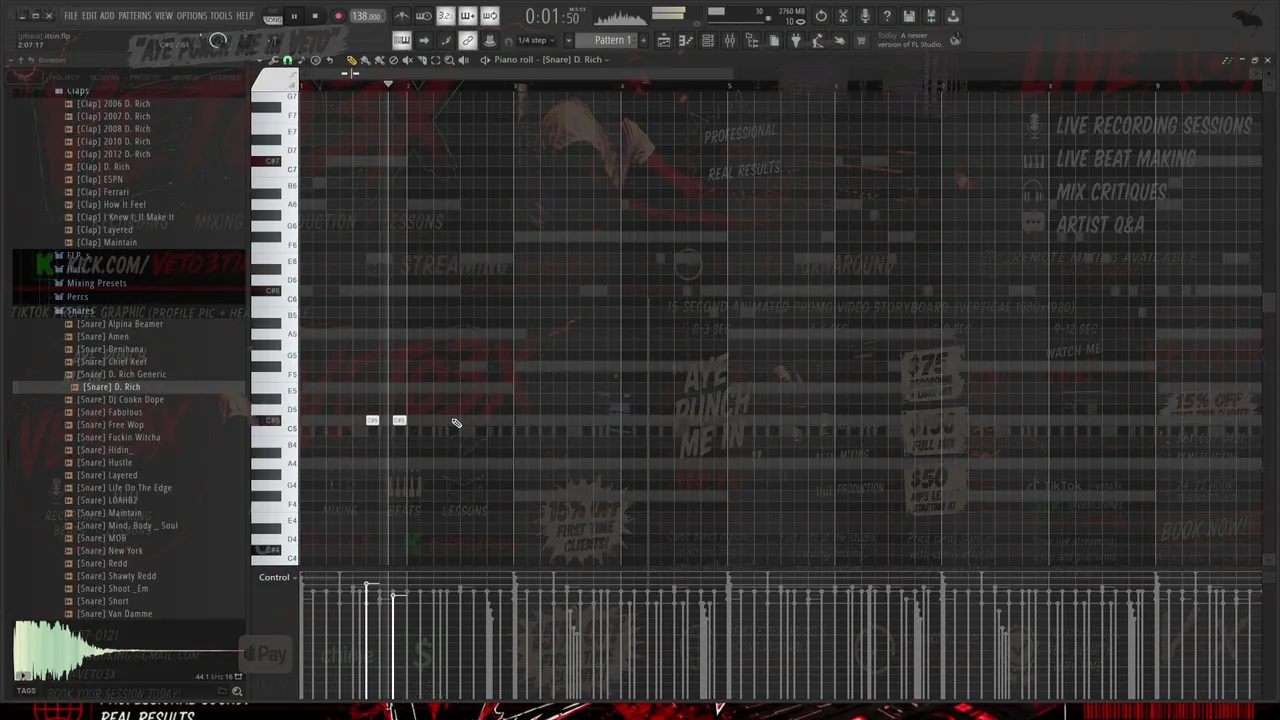Pause playback with the transport pause button
Image resolution: width=1280 pixels, height=720 pixels.
[294, 16]
